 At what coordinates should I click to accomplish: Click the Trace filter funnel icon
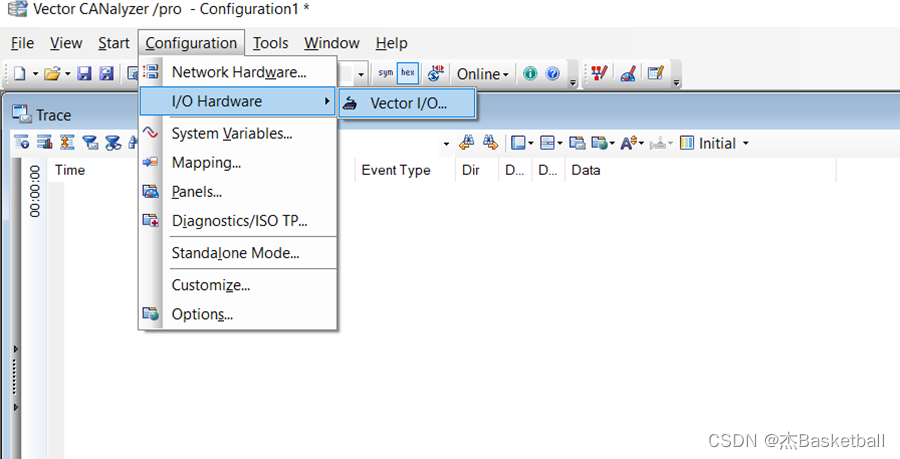tap(90, 142)
